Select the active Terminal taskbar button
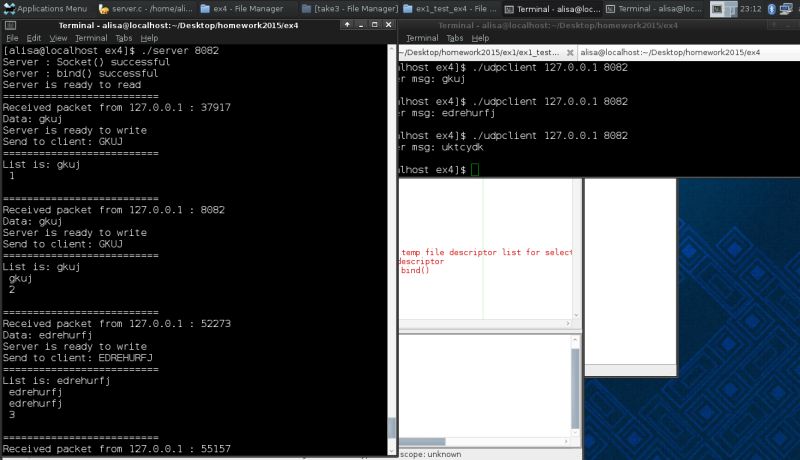 [553, 9]
